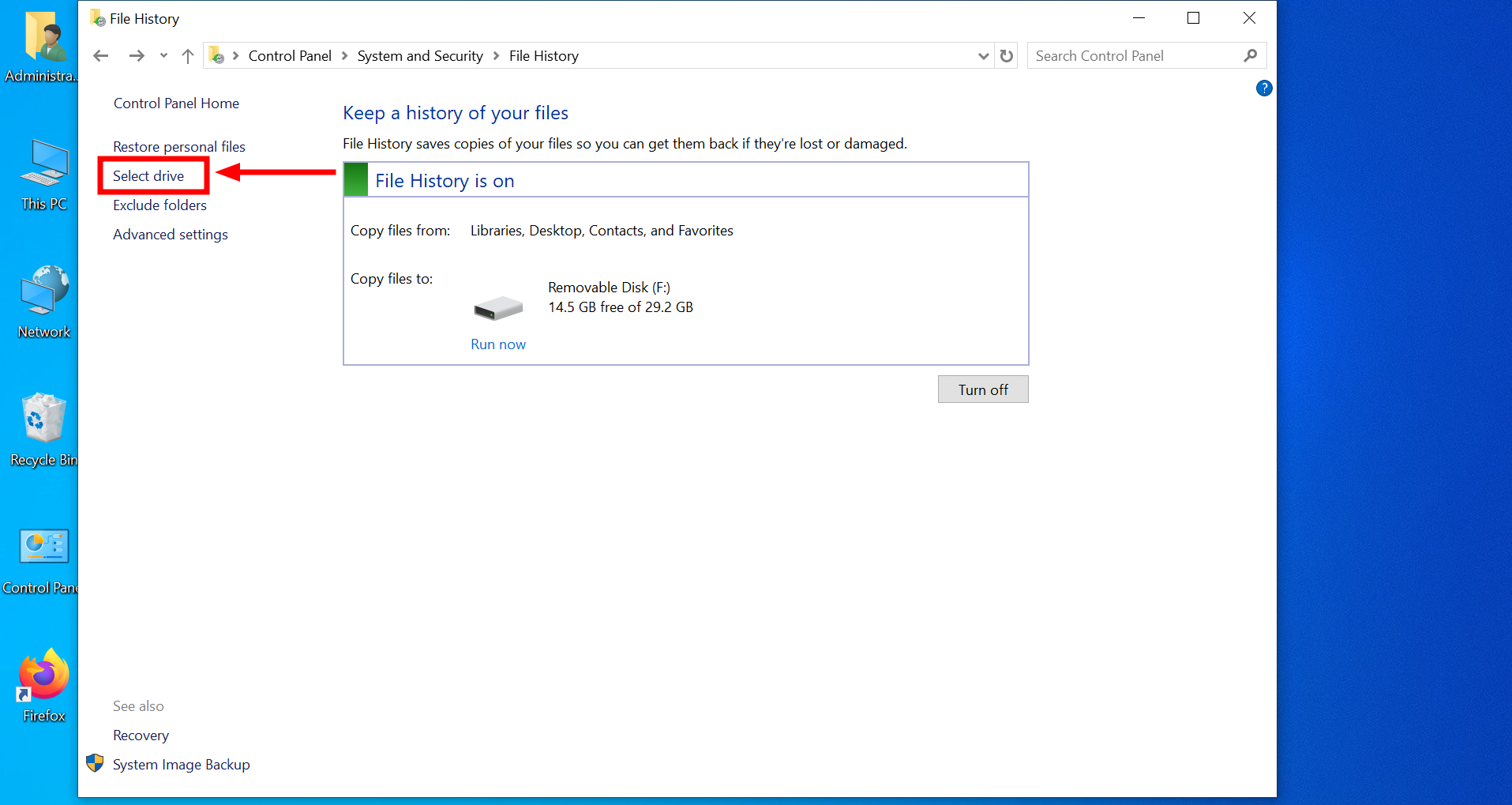Click the System Image Backup shield icon
The width and height of the screenshot is (1512, 805).
click(x=95, y=763)
